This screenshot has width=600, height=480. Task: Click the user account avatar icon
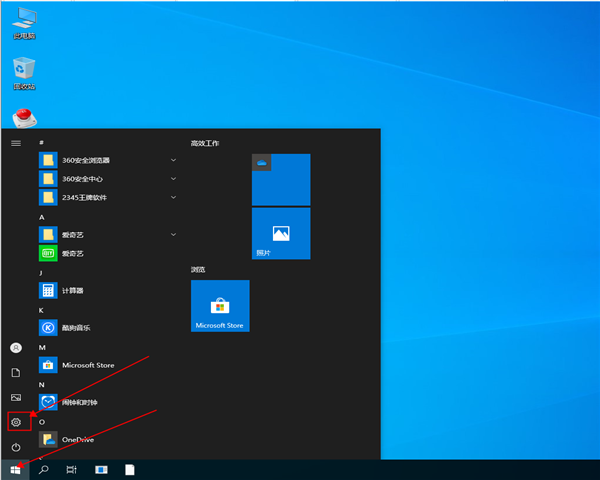[16, 347]
